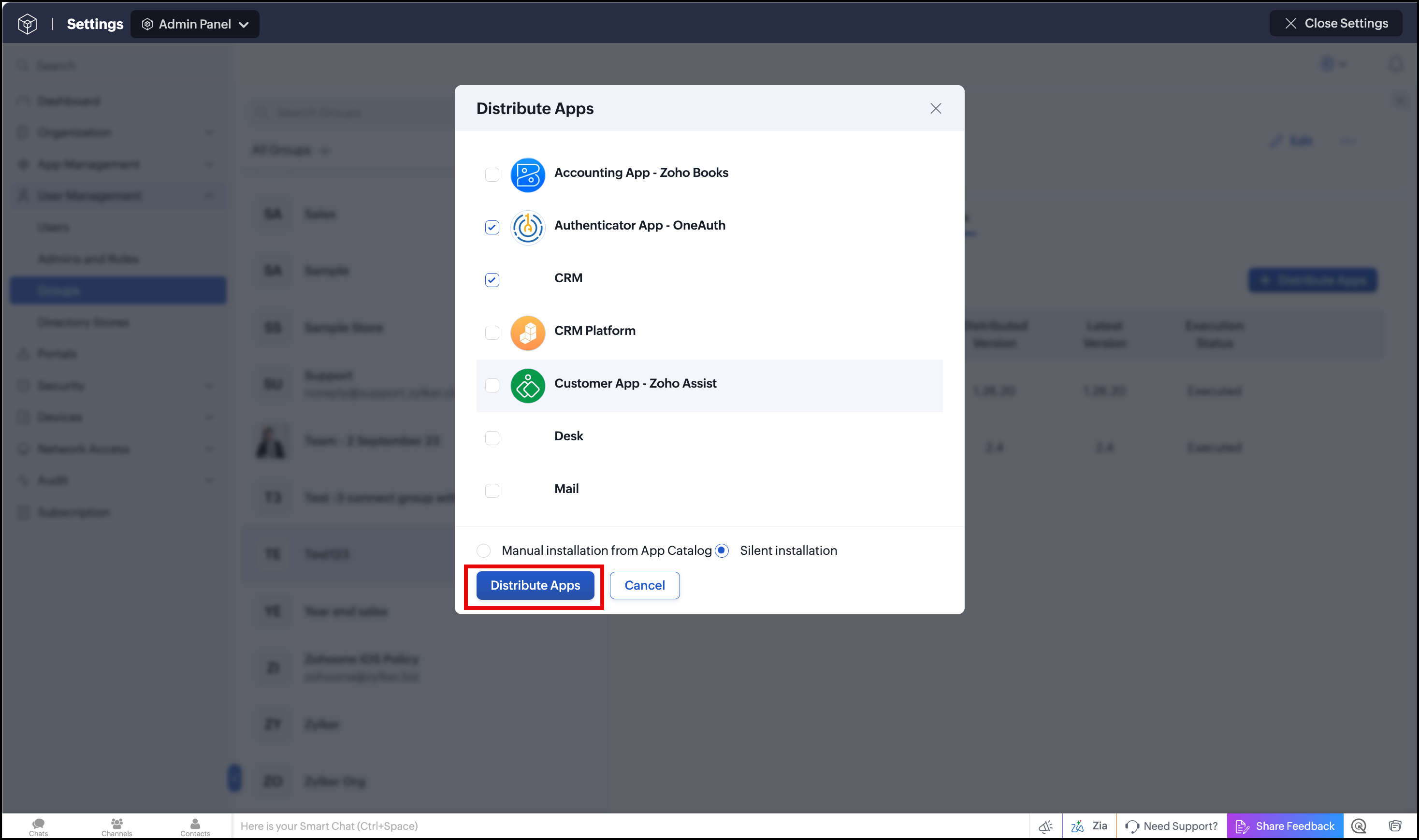Focus the Smart Chat input field
Screen dimensions: 1419x840
(x=630, y=826)
